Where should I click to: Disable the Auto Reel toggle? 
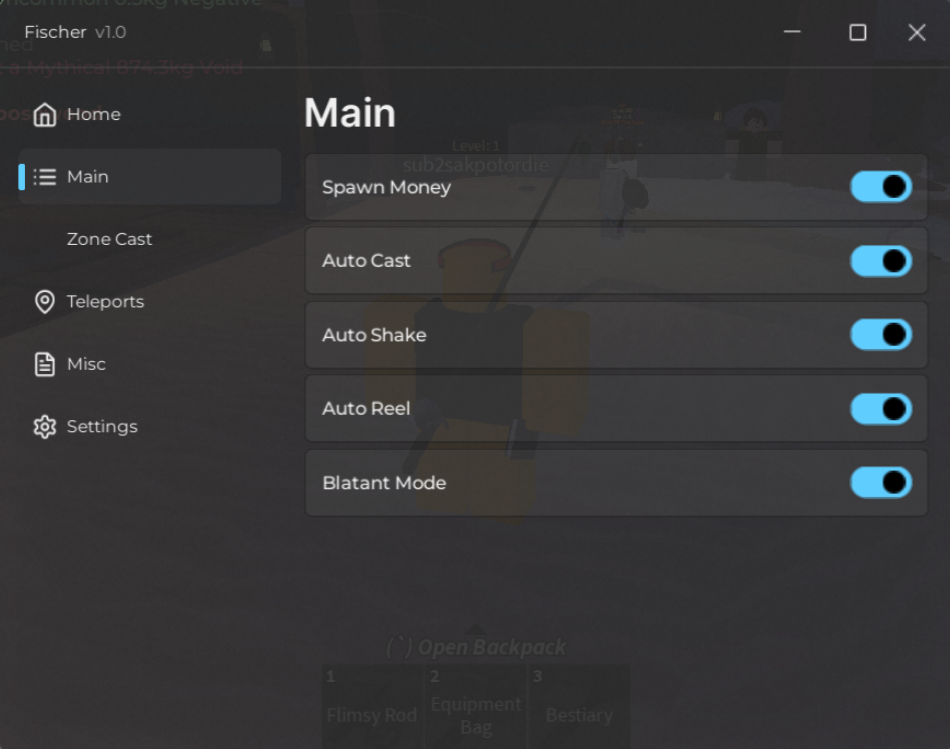(x=881, y=408)
